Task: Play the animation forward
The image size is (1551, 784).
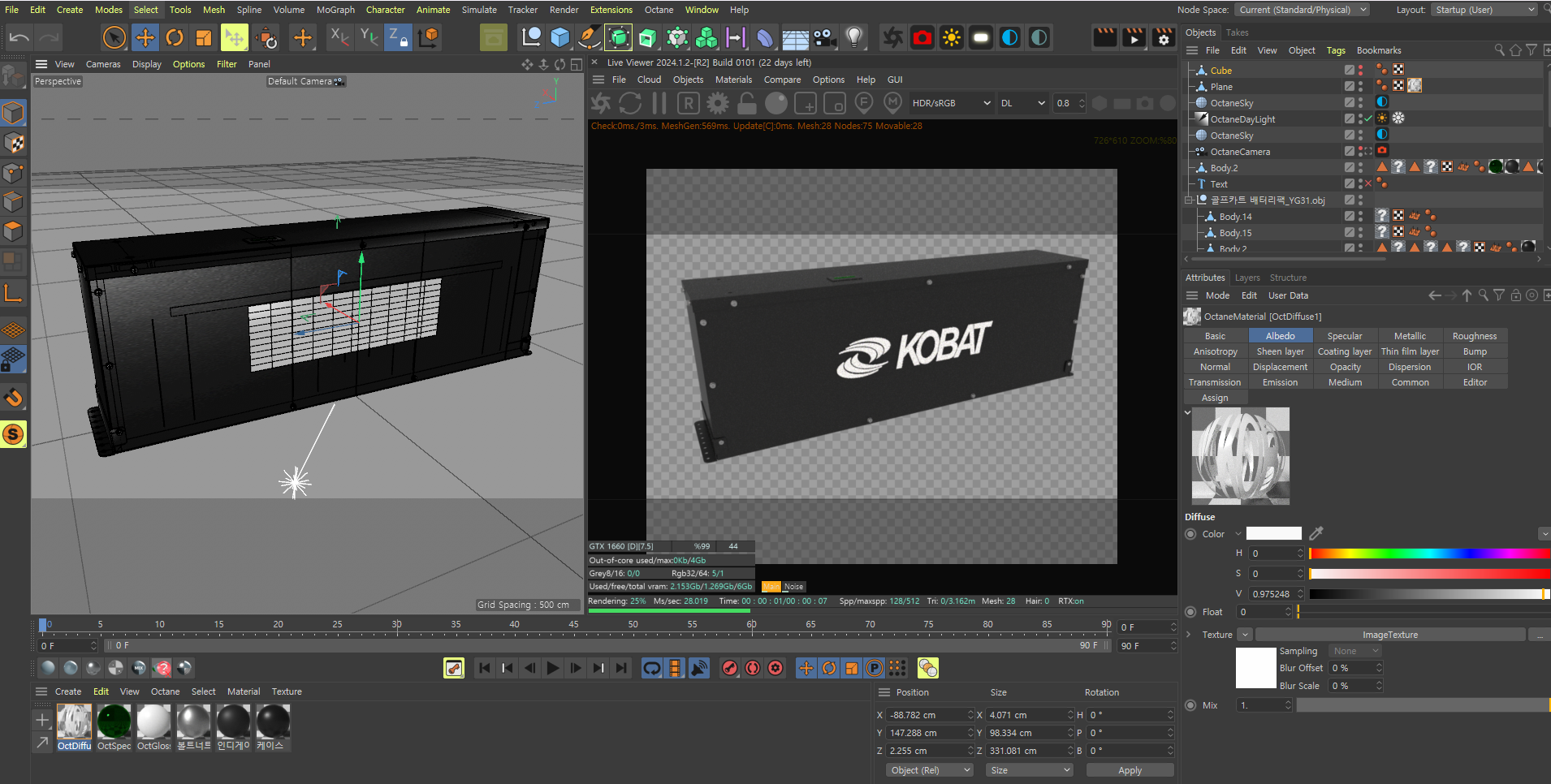Action: (553, 668)
